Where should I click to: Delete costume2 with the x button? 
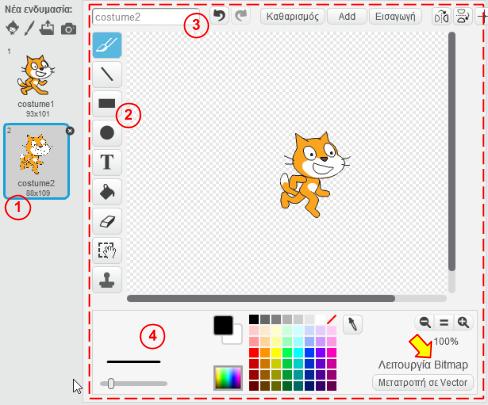click(x=70, y=131)
